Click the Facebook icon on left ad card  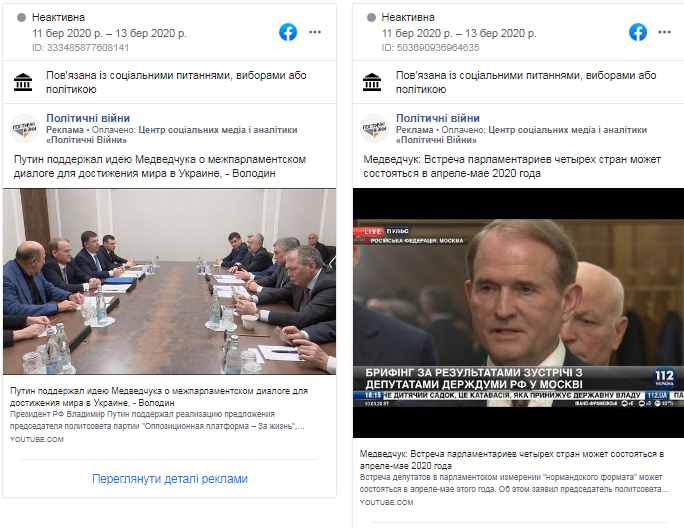tap(288, 32)
